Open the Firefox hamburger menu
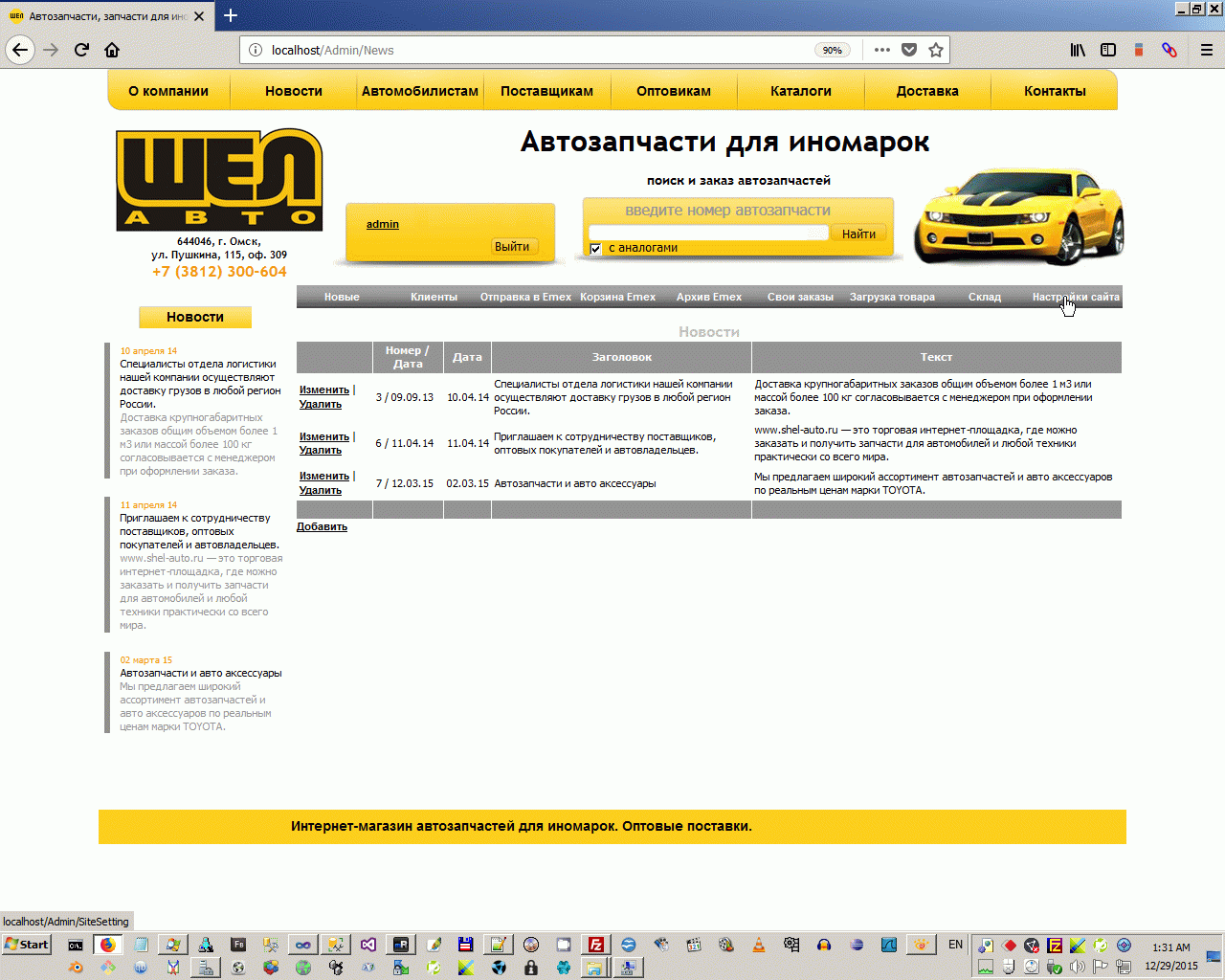Image resolution: width=1225 pixels, height=980 pixels. pos(1207,50)
